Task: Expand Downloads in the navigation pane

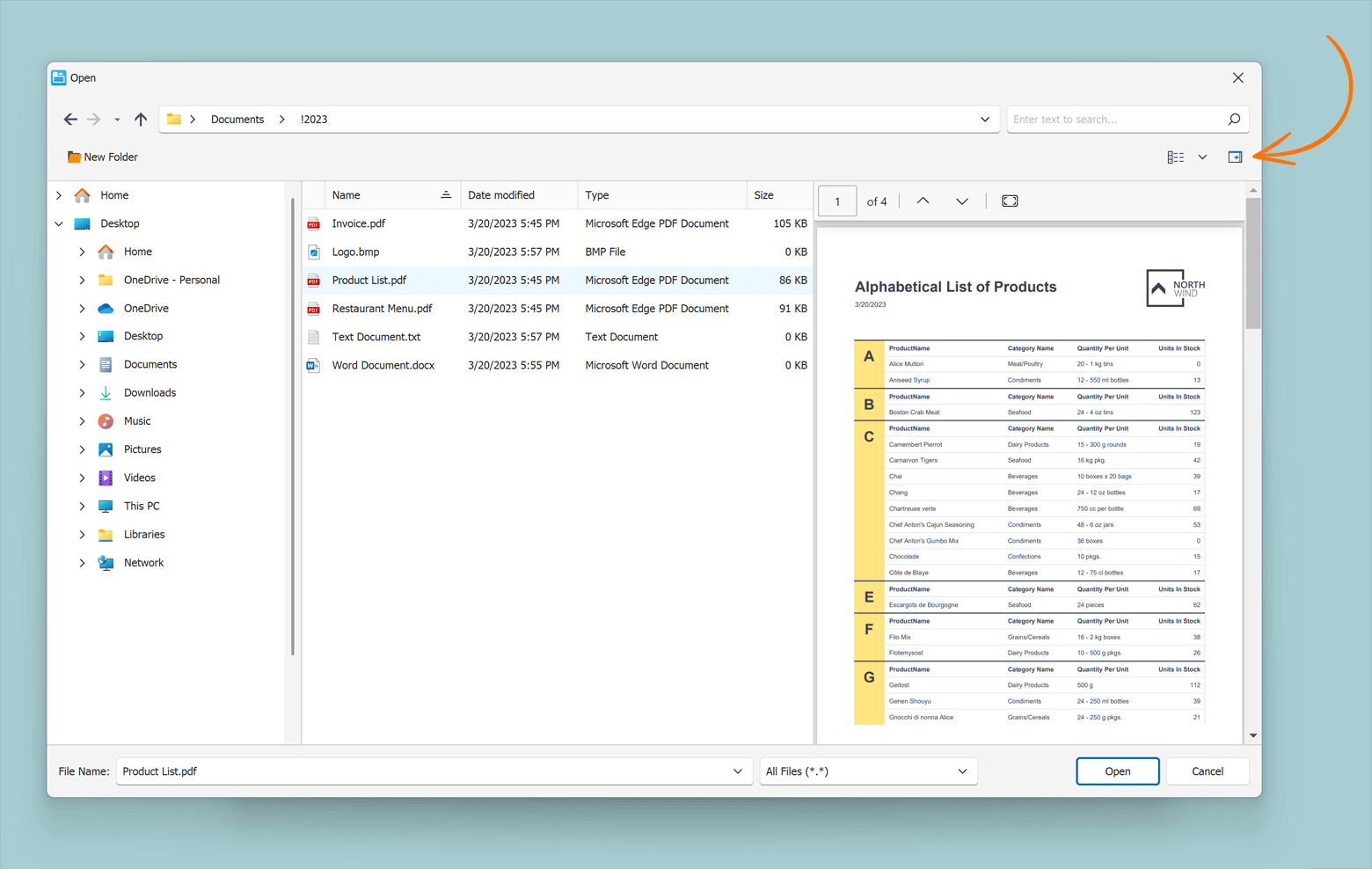Action: pyautogui.click(x=82, y=392)
